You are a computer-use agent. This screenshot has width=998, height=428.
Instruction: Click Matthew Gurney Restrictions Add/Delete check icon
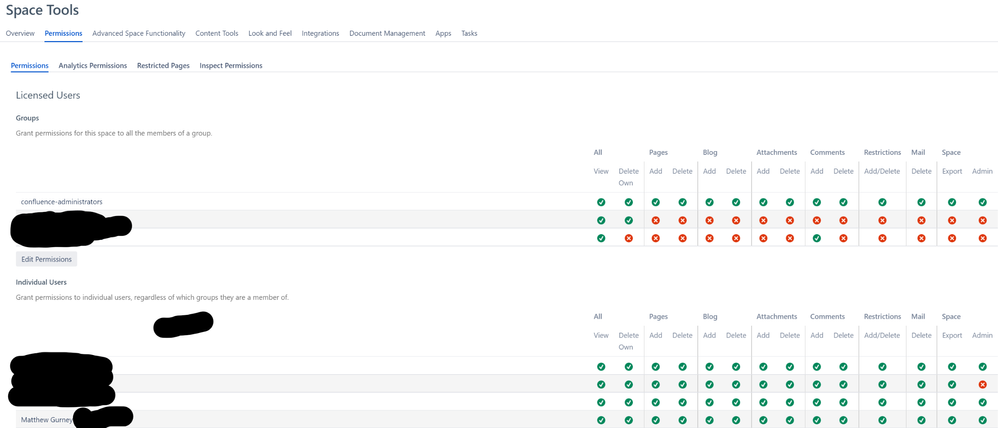pyautogui.click(x=882, y=420)
